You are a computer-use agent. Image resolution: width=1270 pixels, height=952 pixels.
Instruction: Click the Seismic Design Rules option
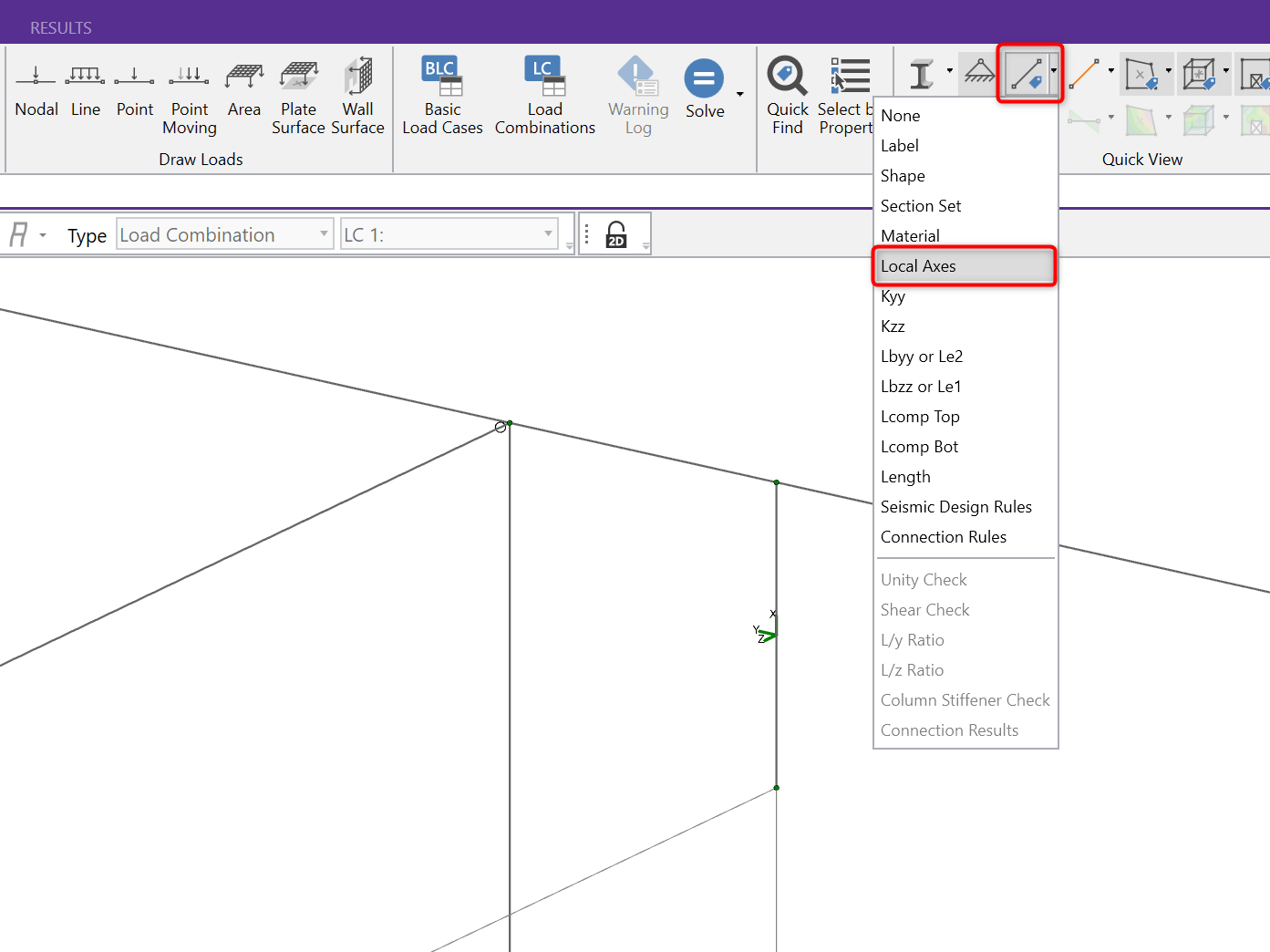[x=955, y=507]
